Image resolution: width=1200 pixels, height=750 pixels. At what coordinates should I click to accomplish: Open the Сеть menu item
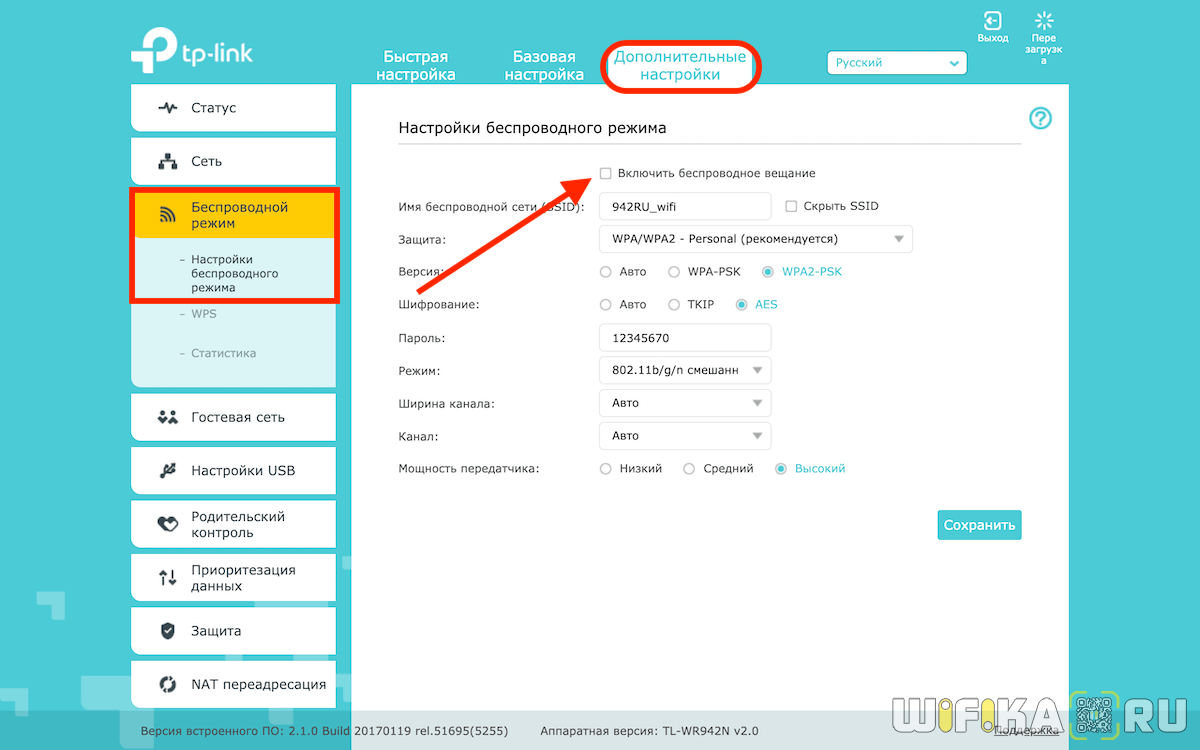point(233,161)
